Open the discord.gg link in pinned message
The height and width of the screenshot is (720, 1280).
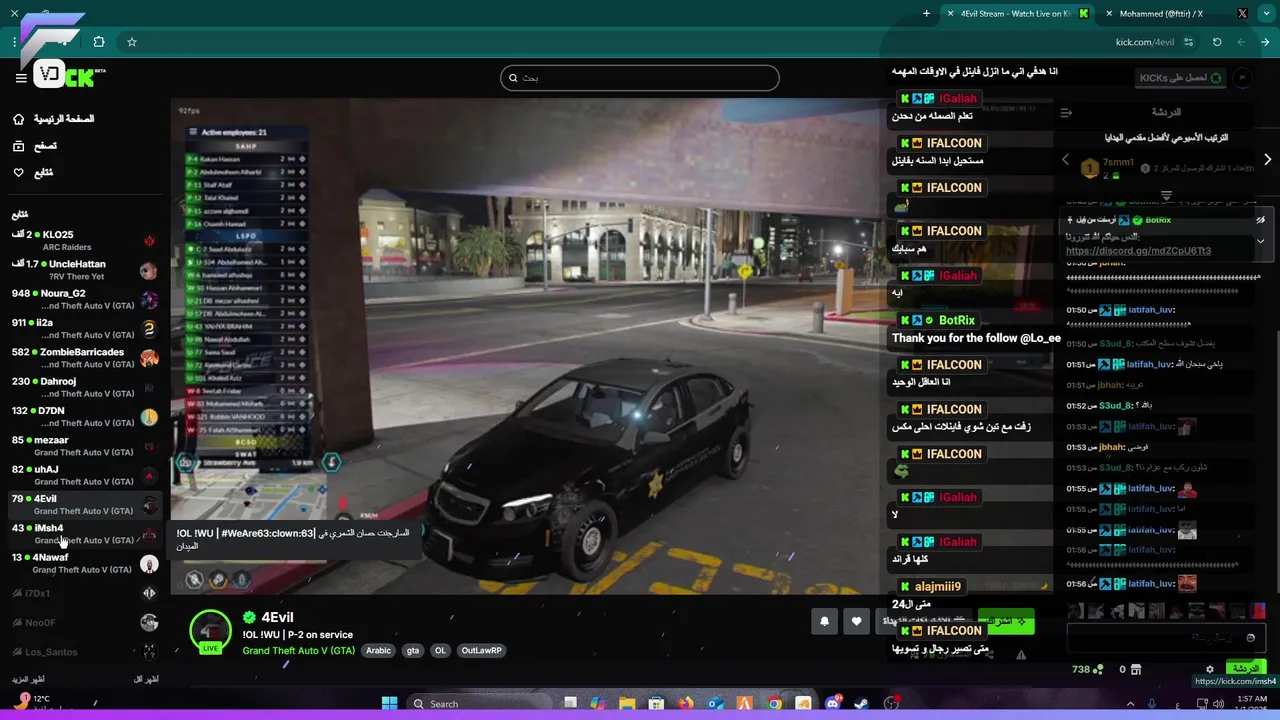[1138, 251]
